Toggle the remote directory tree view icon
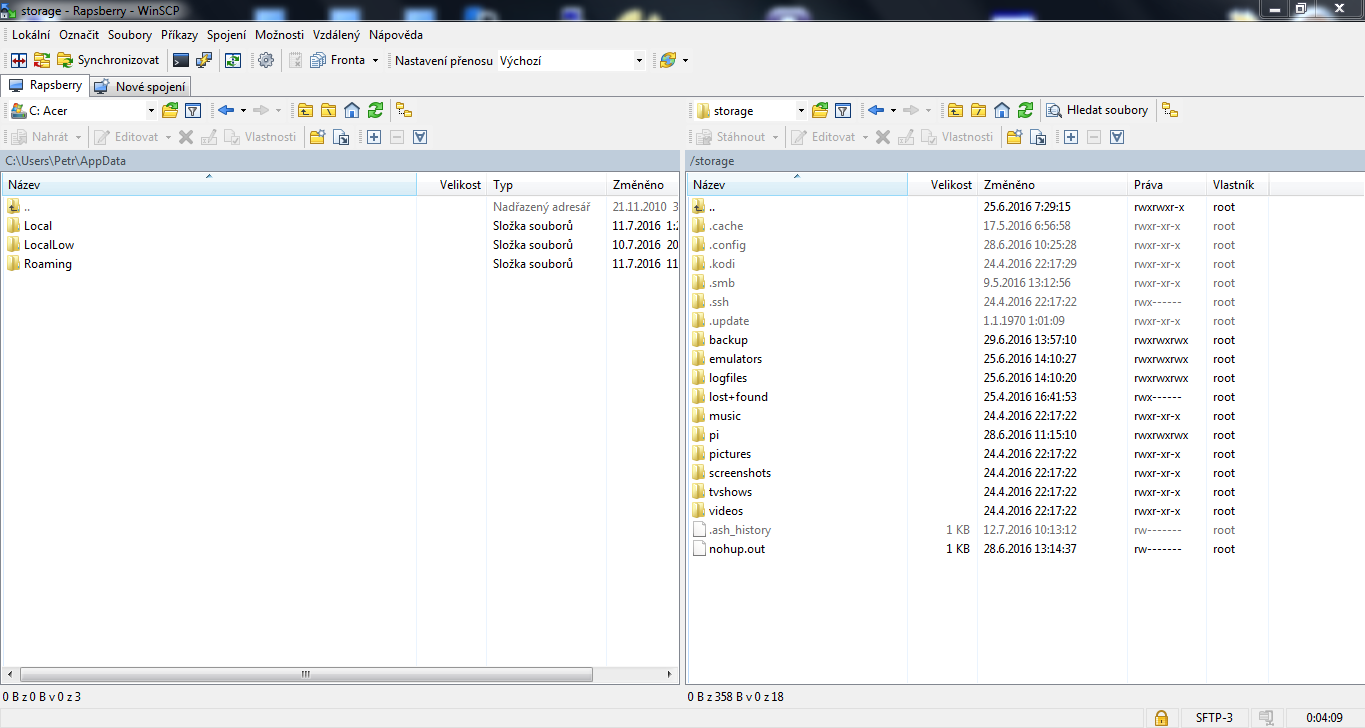 coord(1170,110)
